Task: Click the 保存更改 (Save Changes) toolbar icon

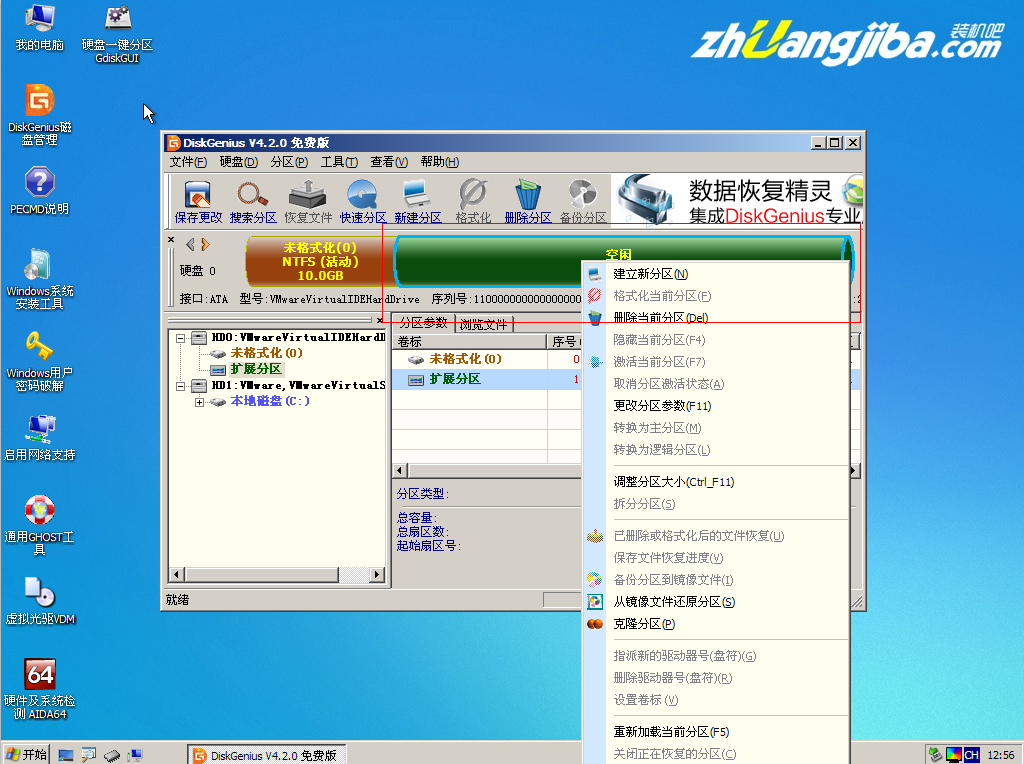Action: pos(197,196)
